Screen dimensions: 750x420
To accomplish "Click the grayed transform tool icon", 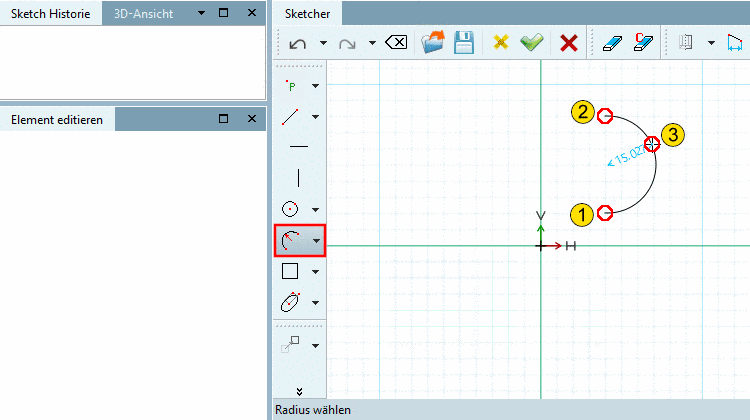I will click(x=290, y=344).
